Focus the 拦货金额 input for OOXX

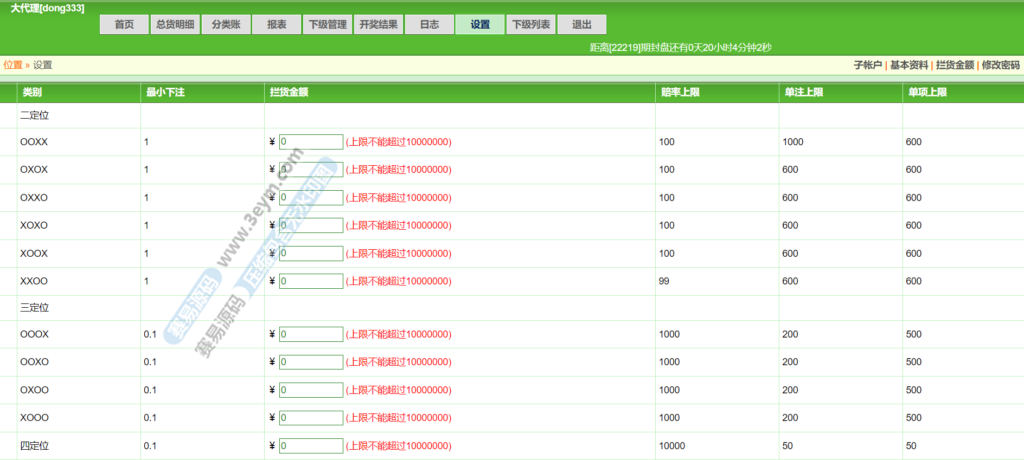[311, 142]
